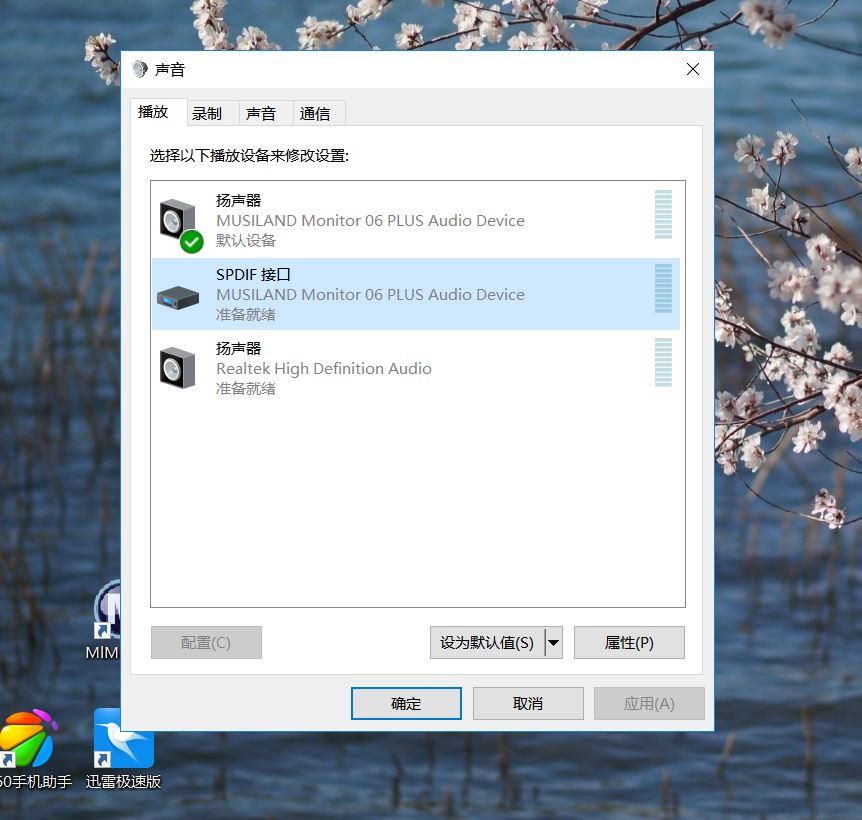
Task: Open the 通信 tab
Action: tap(315, 114)
